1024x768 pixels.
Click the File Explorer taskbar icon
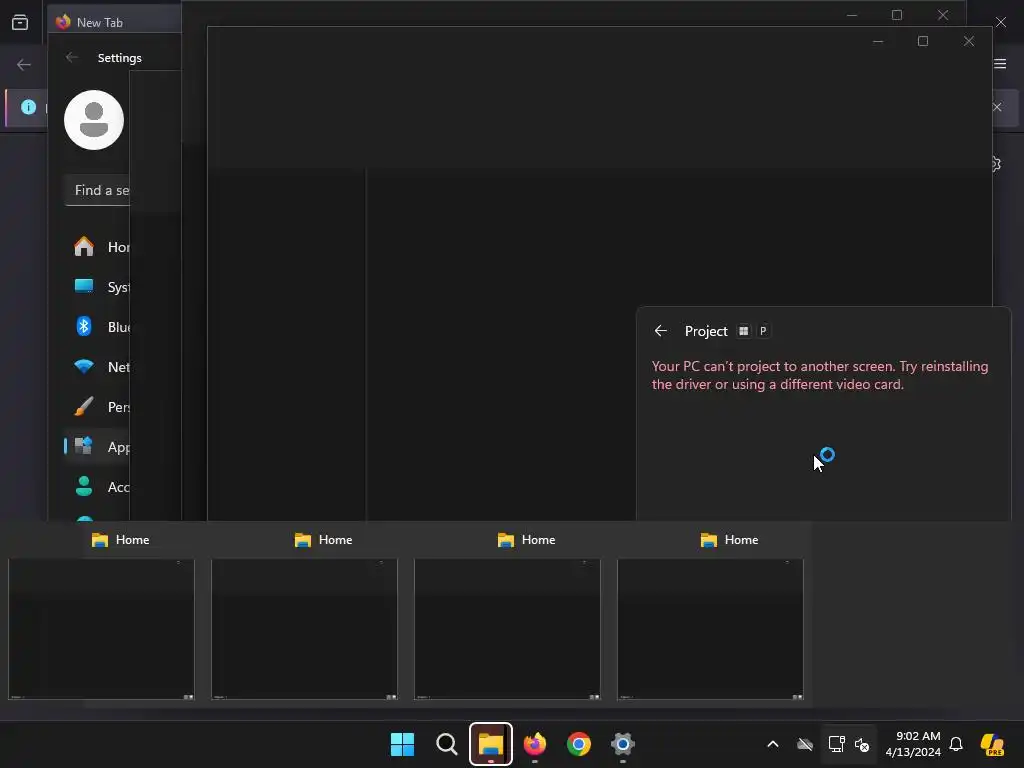[x=490, y=744]
